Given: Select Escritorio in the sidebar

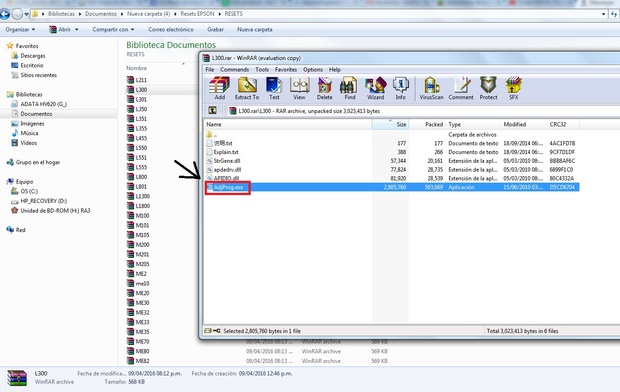Looking at the screenshot, I should coord(27,65).
